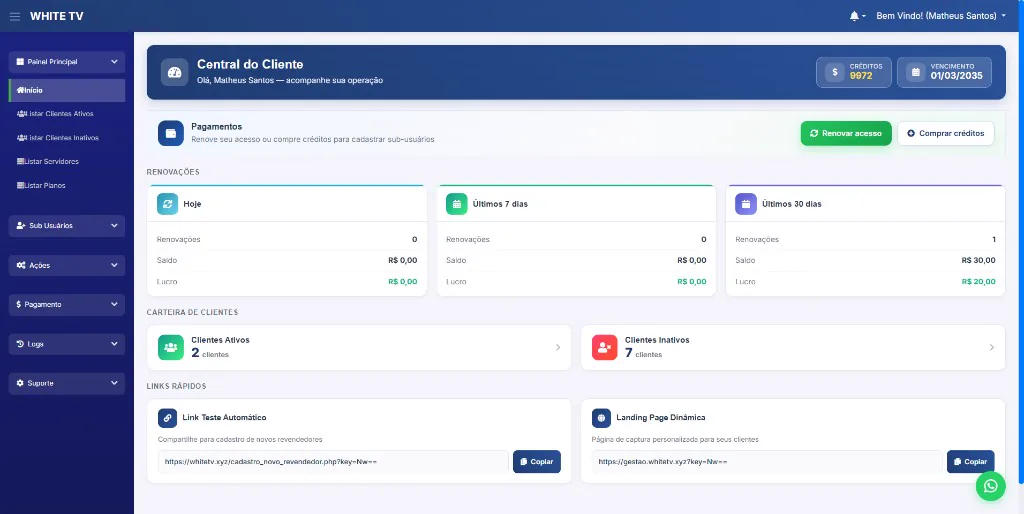Click the Últimos 30 dias heading
This screenshot has width=1024, height=514.
tap(792, 204)
